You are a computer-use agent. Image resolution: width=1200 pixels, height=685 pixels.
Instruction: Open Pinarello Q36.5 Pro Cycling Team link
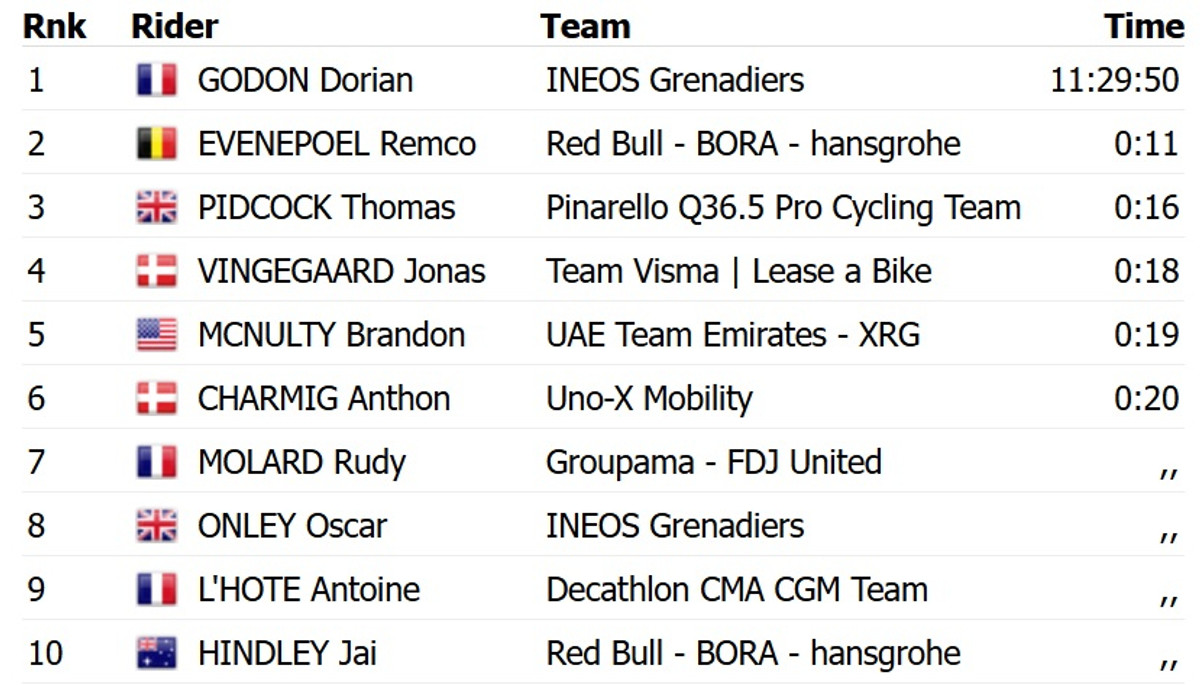click(783, 208)
